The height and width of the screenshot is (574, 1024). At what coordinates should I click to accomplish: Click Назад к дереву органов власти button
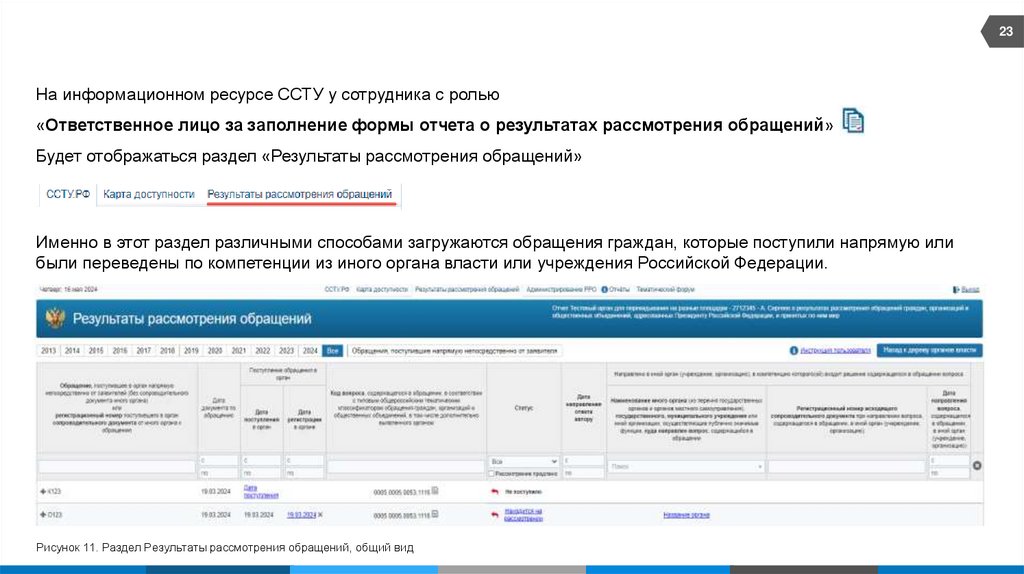929,350
